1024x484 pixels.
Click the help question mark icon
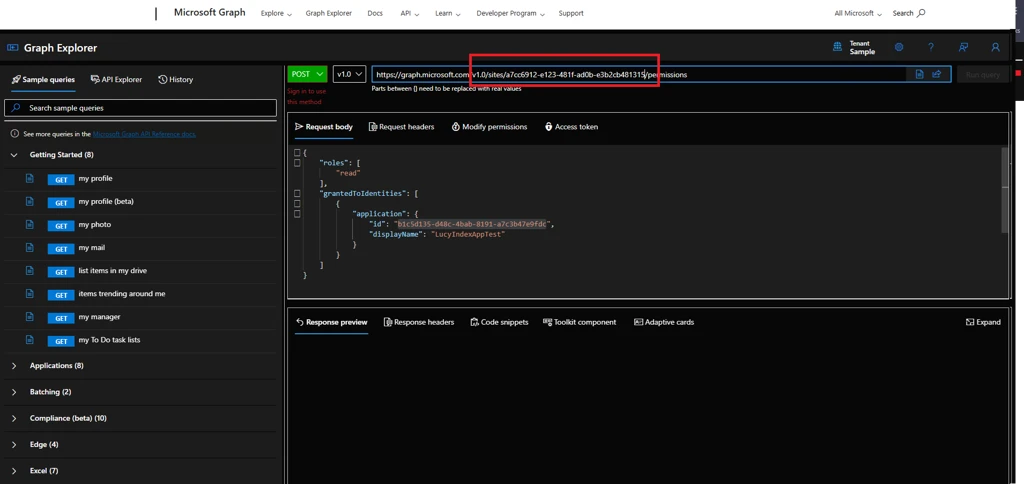(x=930, y=47)
